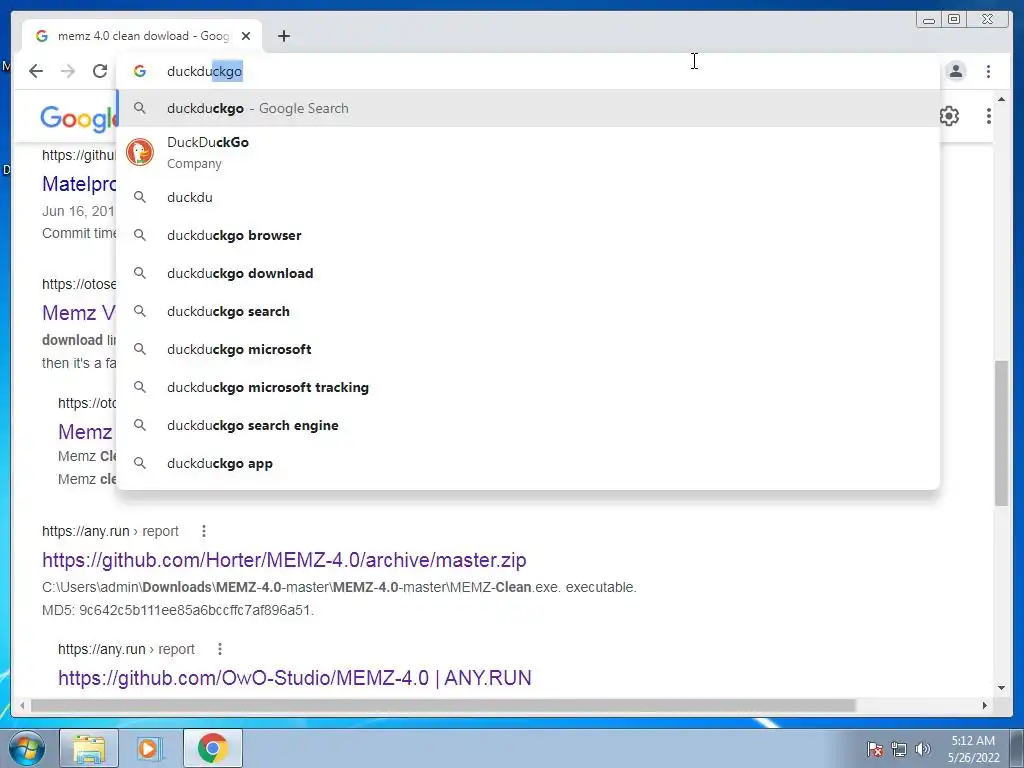Open options for the indented any.run result
This screenshot has height=768, width=1024.
(220, 649)
